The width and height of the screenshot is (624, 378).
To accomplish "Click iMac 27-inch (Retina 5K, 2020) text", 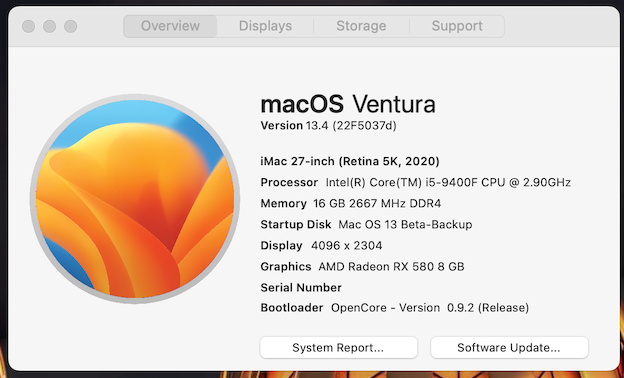I will [x=350, y=161].
